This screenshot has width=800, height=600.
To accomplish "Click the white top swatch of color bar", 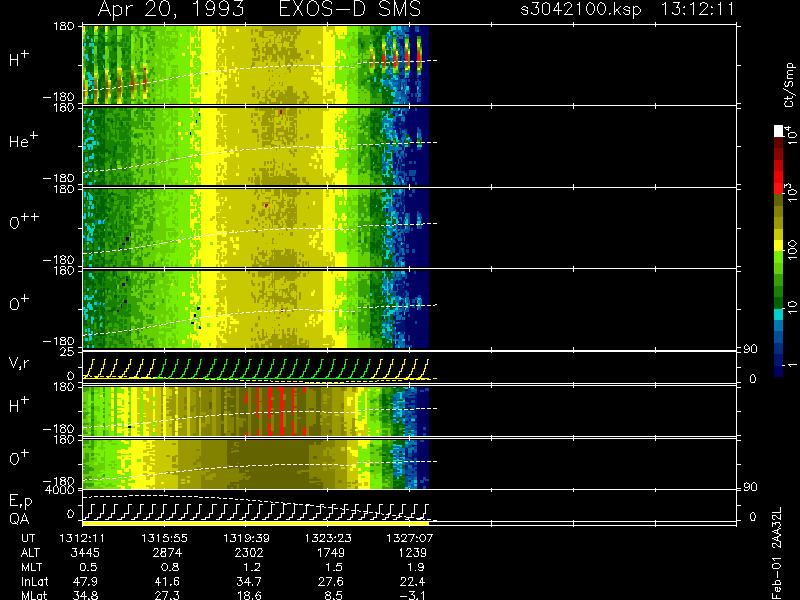I will tap(779, 131).
